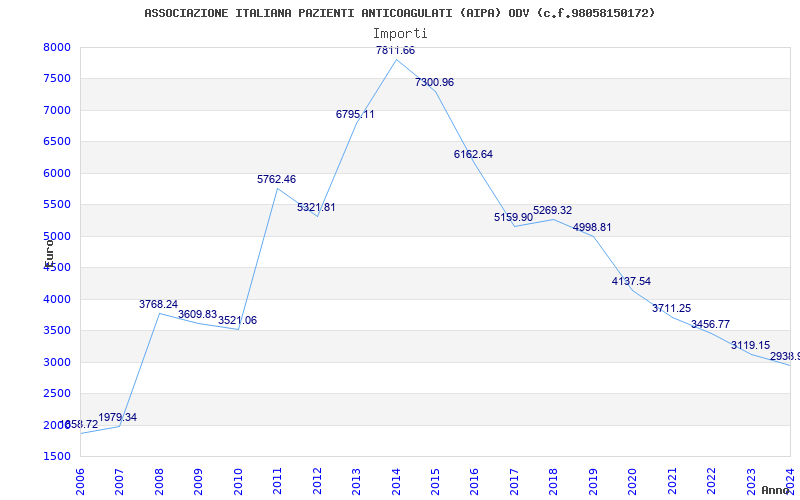Click the x-axis year 2016
800x500 pixels.
pos(474,481)
